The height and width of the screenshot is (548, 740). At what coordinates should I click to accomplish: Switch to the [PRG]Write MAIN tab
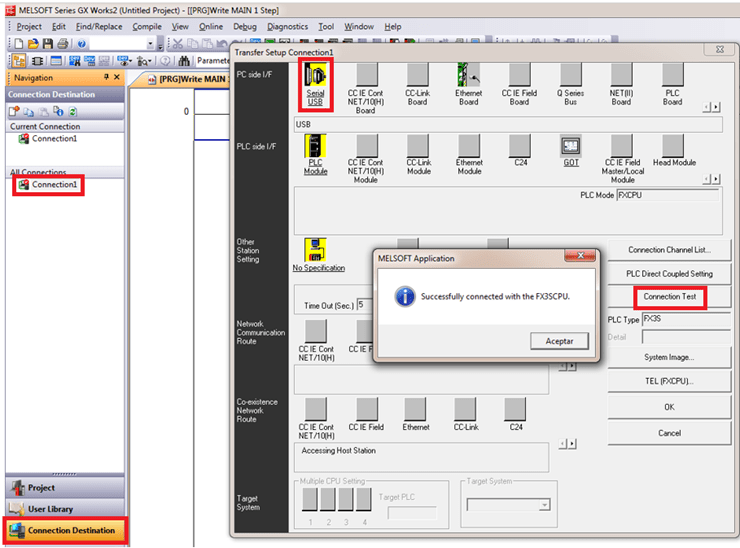(188, 79)
